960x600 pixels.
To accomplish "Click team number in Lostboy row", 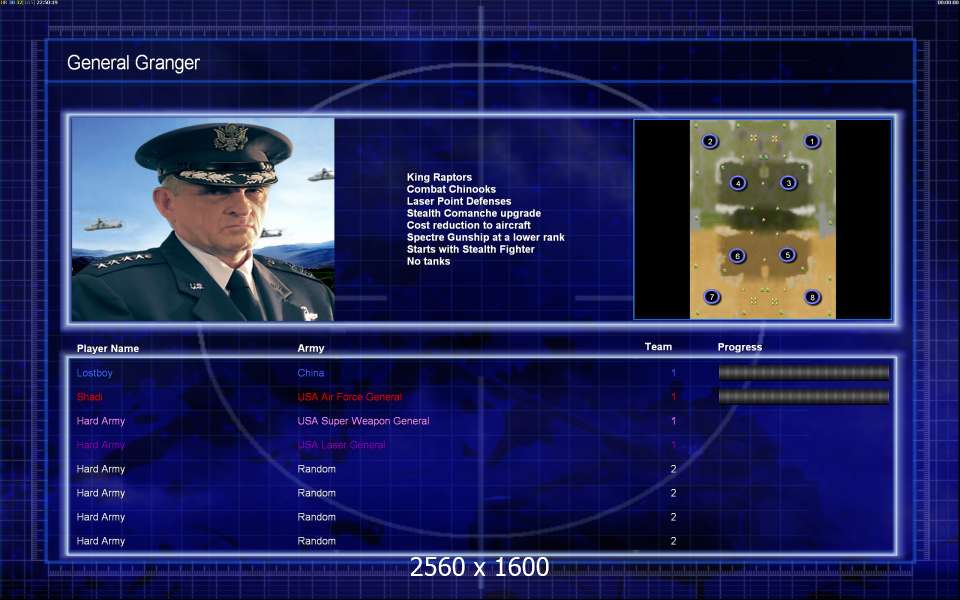I will click(x=673, y=373).
